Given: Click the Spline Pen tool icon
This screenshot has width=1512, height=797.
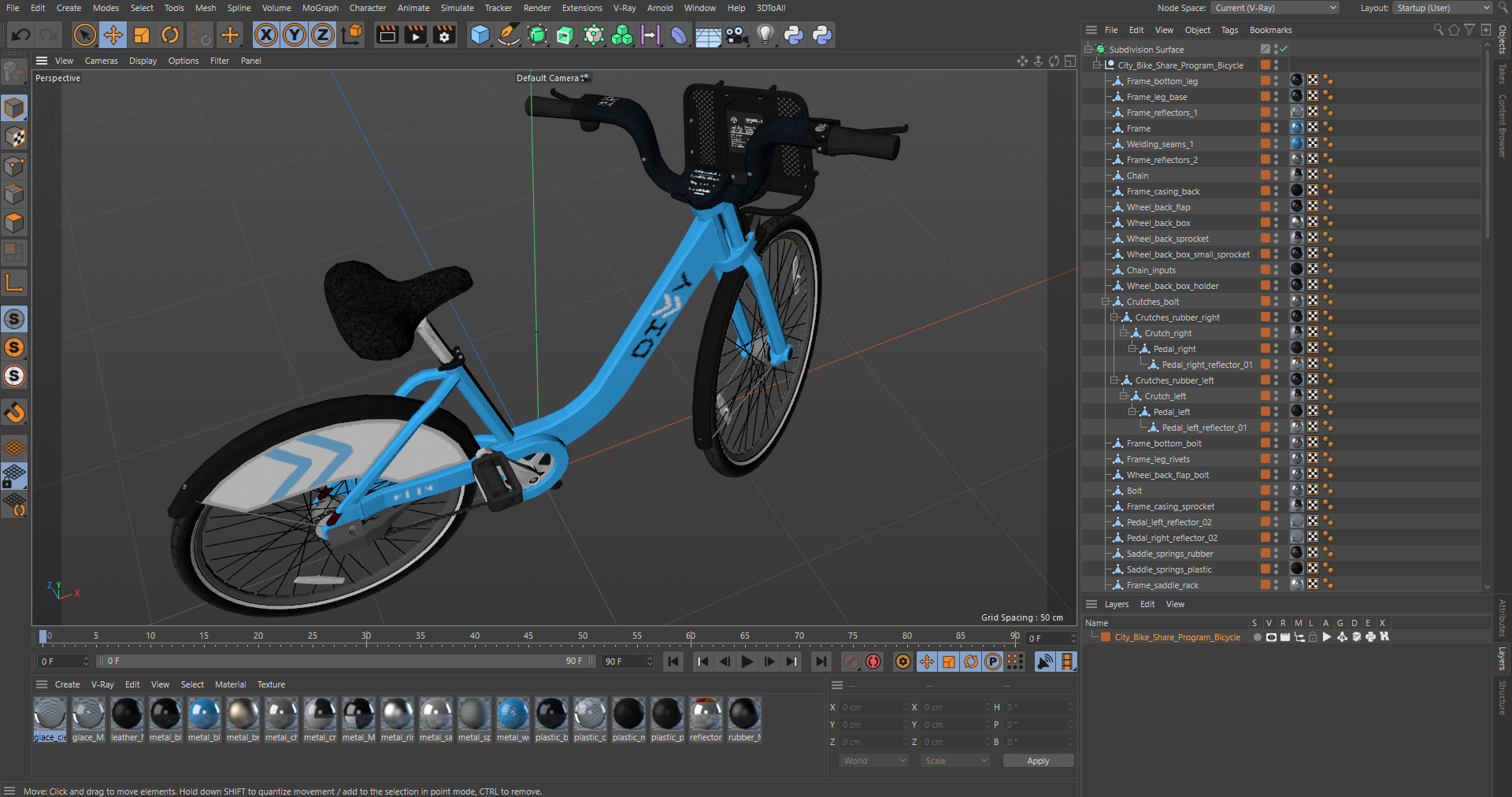Looking at the screenshot, I should coord(509,35).
